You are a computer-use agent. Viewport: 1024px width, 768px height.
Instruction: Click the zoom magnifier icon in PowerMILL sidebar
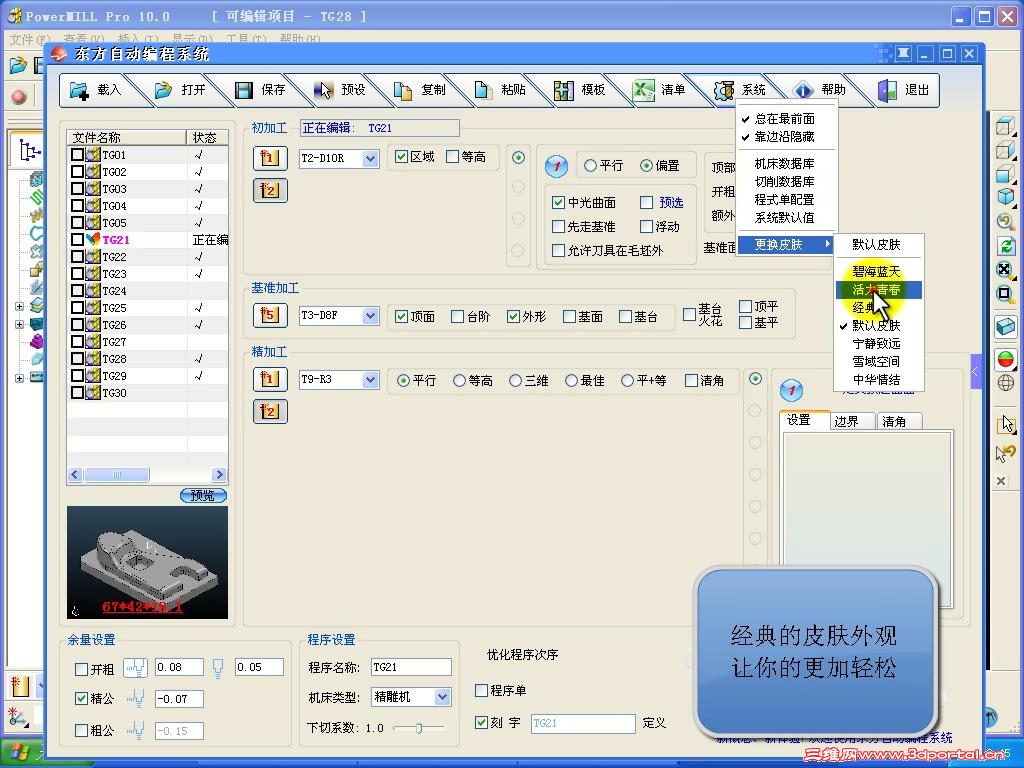[1006, 222]
